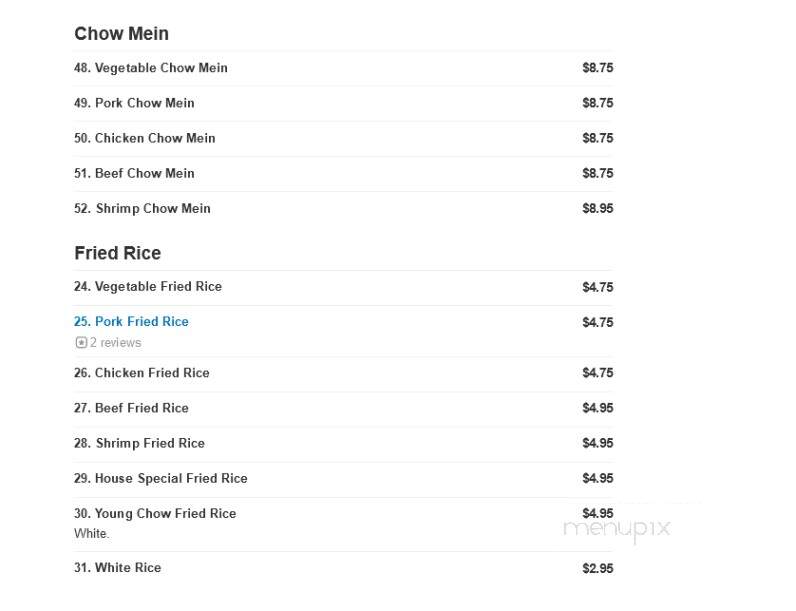The width and height of the screenshot is (796, 611).
Task: Click the $2.95 White Rice price
Action: 598,568
